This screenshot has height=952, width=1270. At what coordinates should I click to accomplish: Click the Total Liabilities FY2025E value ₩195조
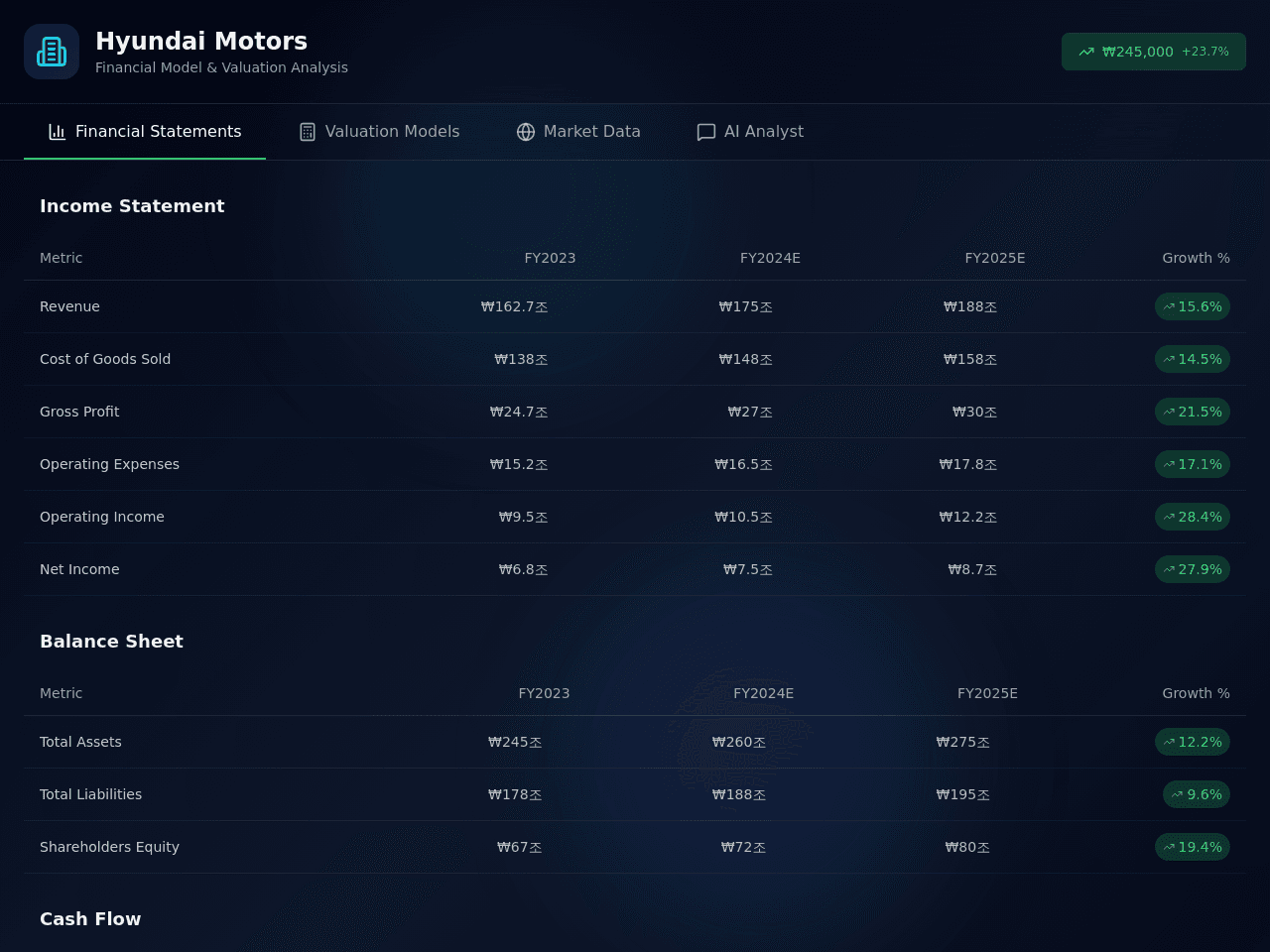click(963, 794)
